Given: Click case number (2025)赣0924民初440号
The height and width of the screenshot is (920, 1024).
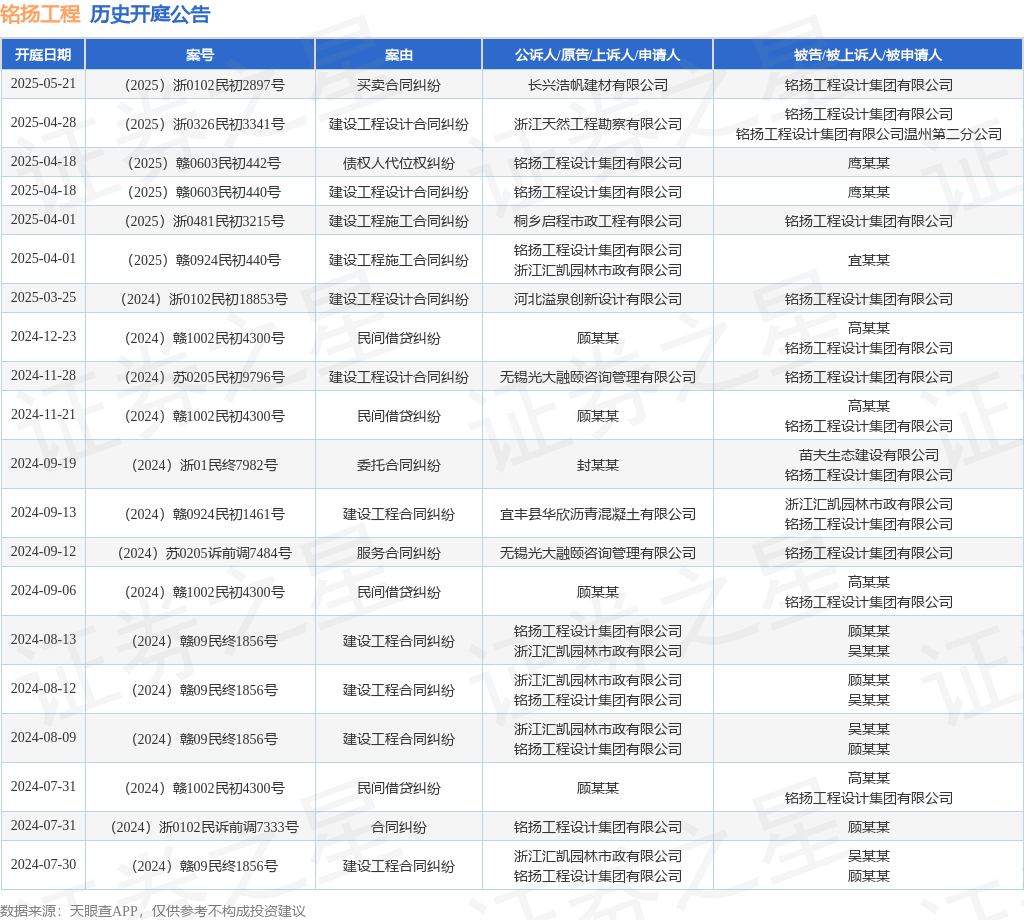Looking at the screenshot, I should coord(204,261).
